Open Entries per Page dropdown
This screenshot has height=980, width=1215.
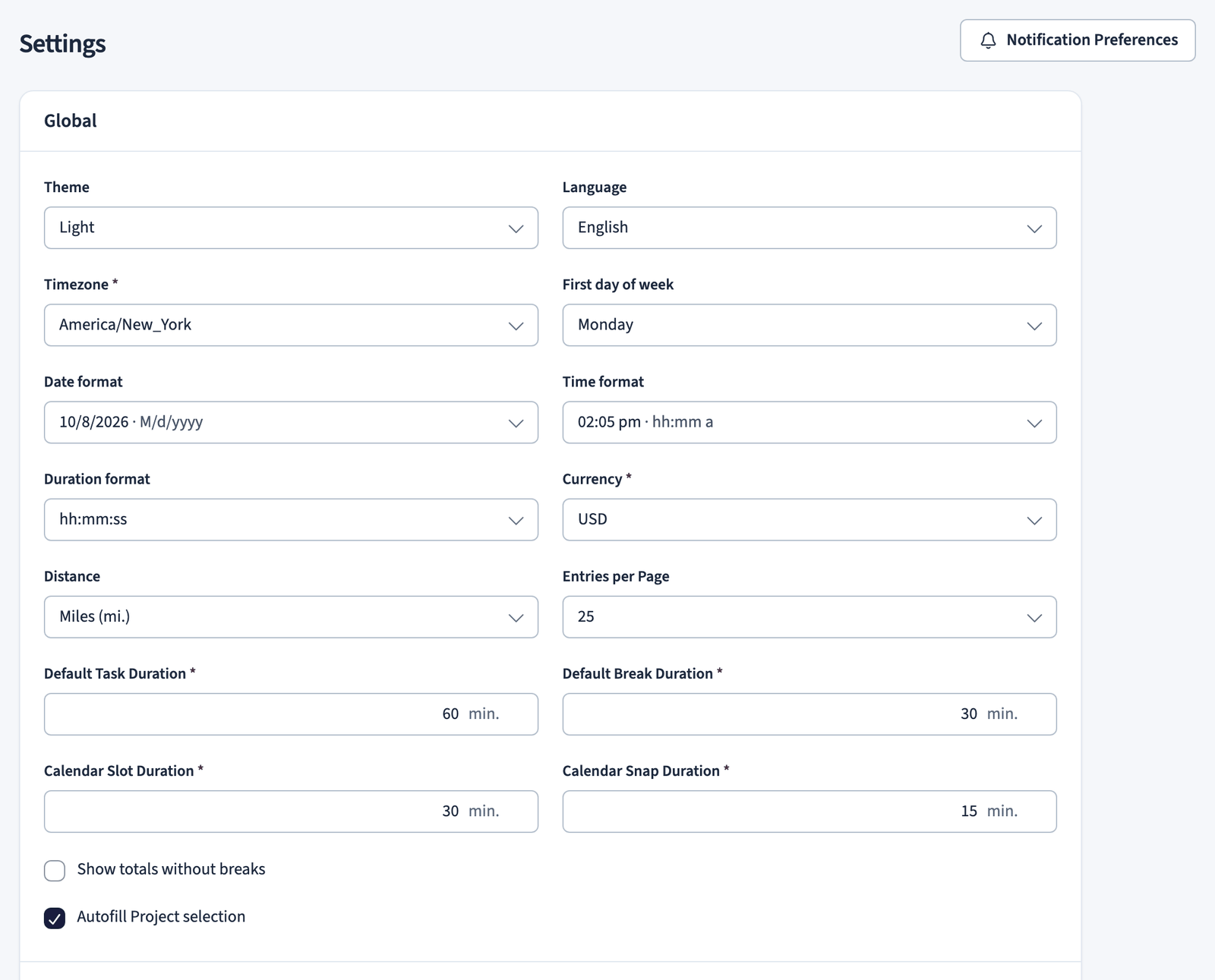pos(809,616)
